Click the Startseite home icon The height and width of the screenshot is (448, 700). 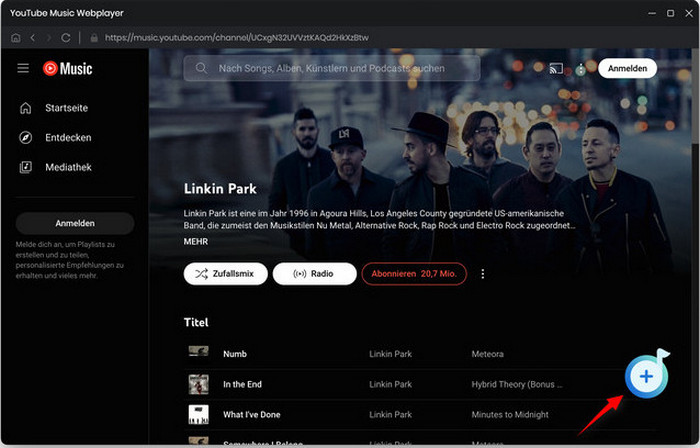point(25,108)
